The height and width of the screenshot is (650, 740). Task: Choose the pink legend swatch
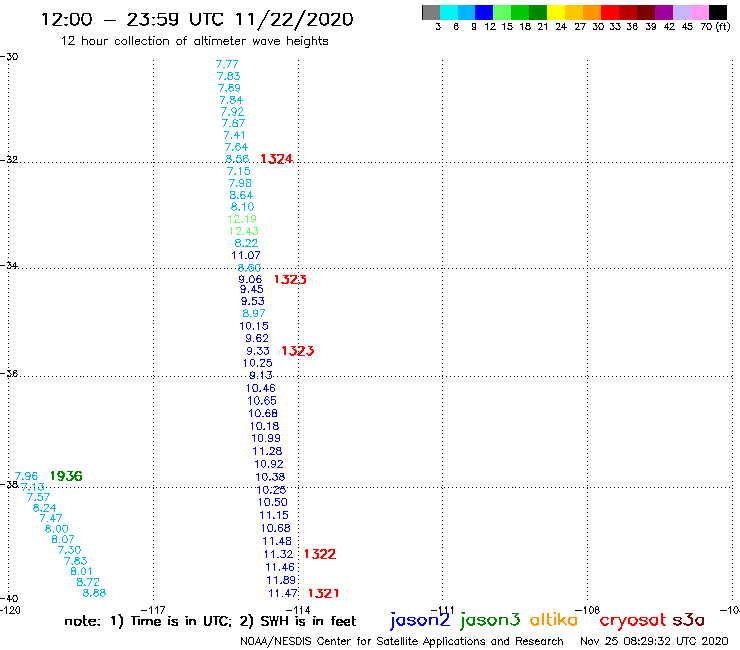click(x=700, y=12)
